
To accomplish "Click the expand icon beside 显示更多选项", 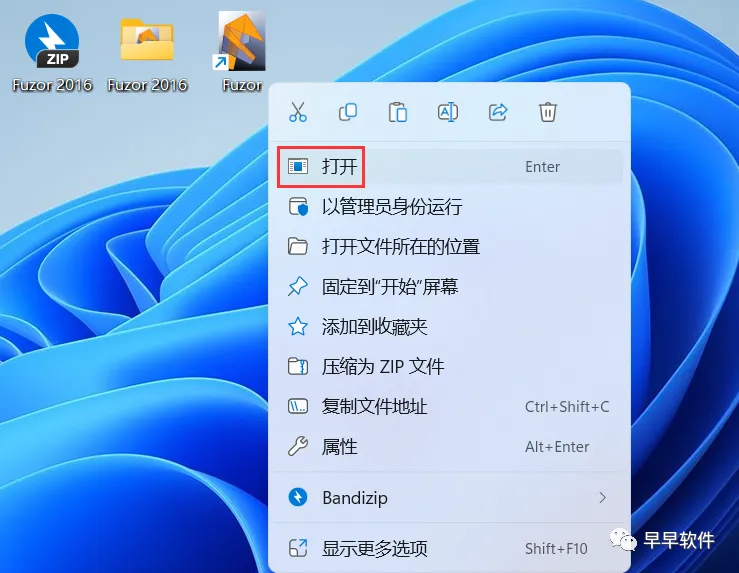I will [x=298, y=548].
